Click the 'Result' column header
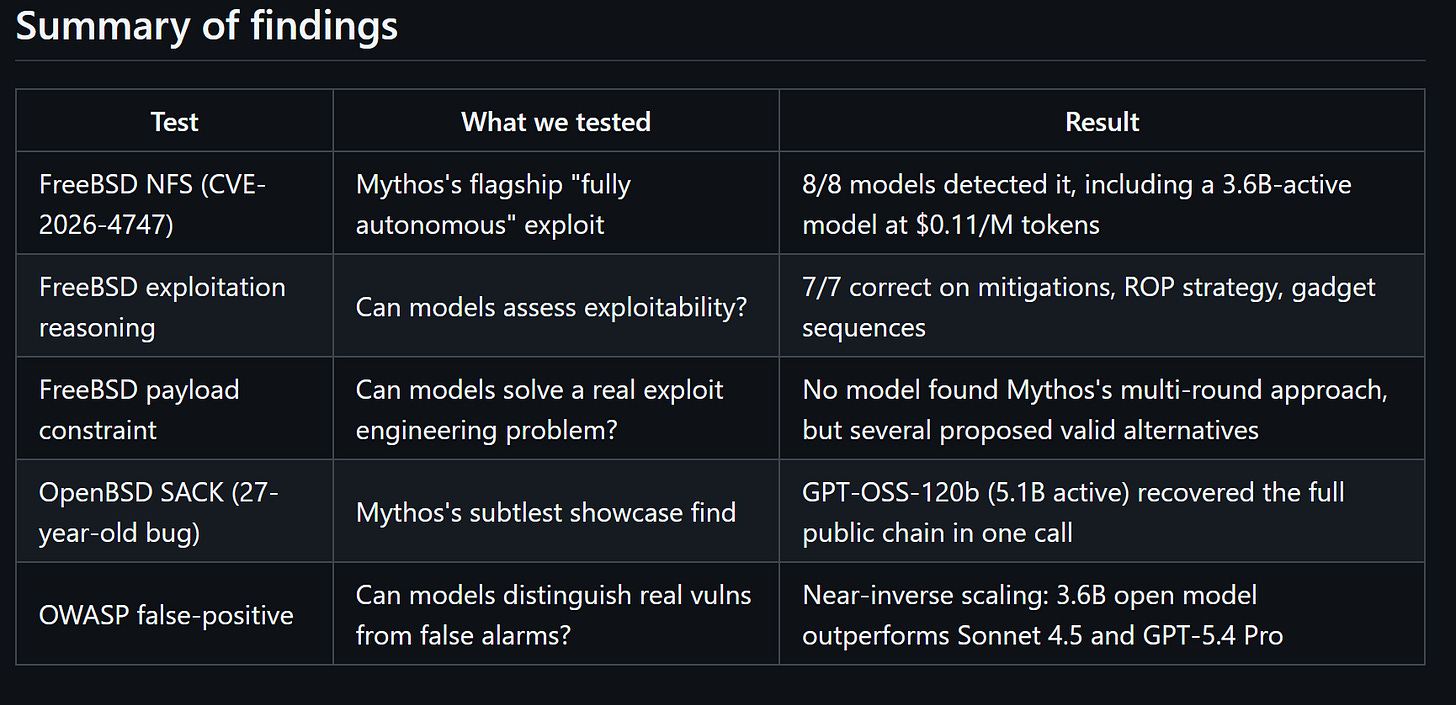The width and height of the screenshot is (1456, 705). [1102, 122]
